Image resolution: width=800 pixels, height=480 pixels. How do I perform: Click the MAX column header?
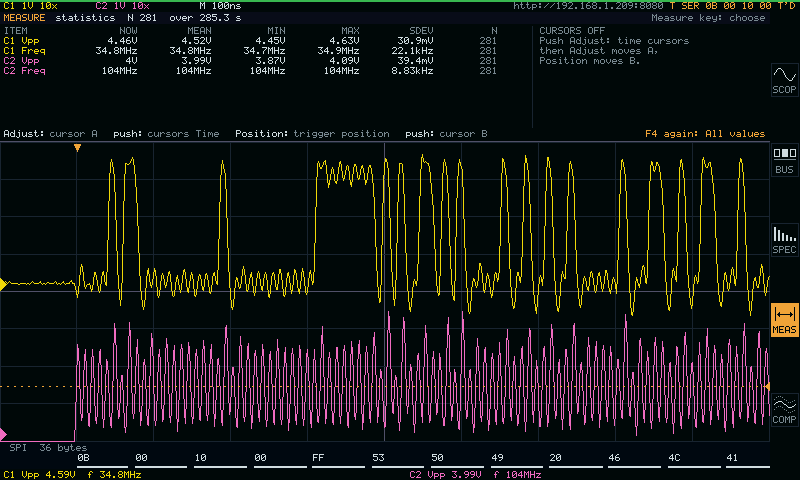click(350, 31)
